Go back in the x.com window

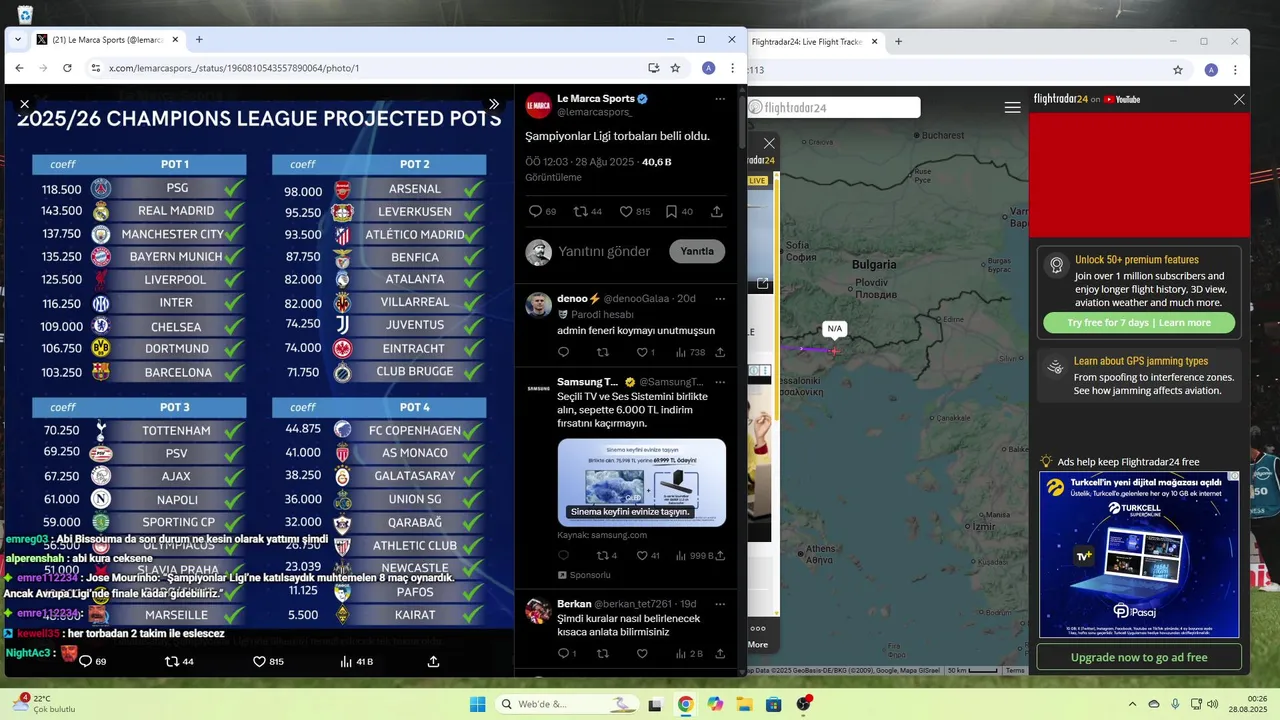click(x=19, y=68)
